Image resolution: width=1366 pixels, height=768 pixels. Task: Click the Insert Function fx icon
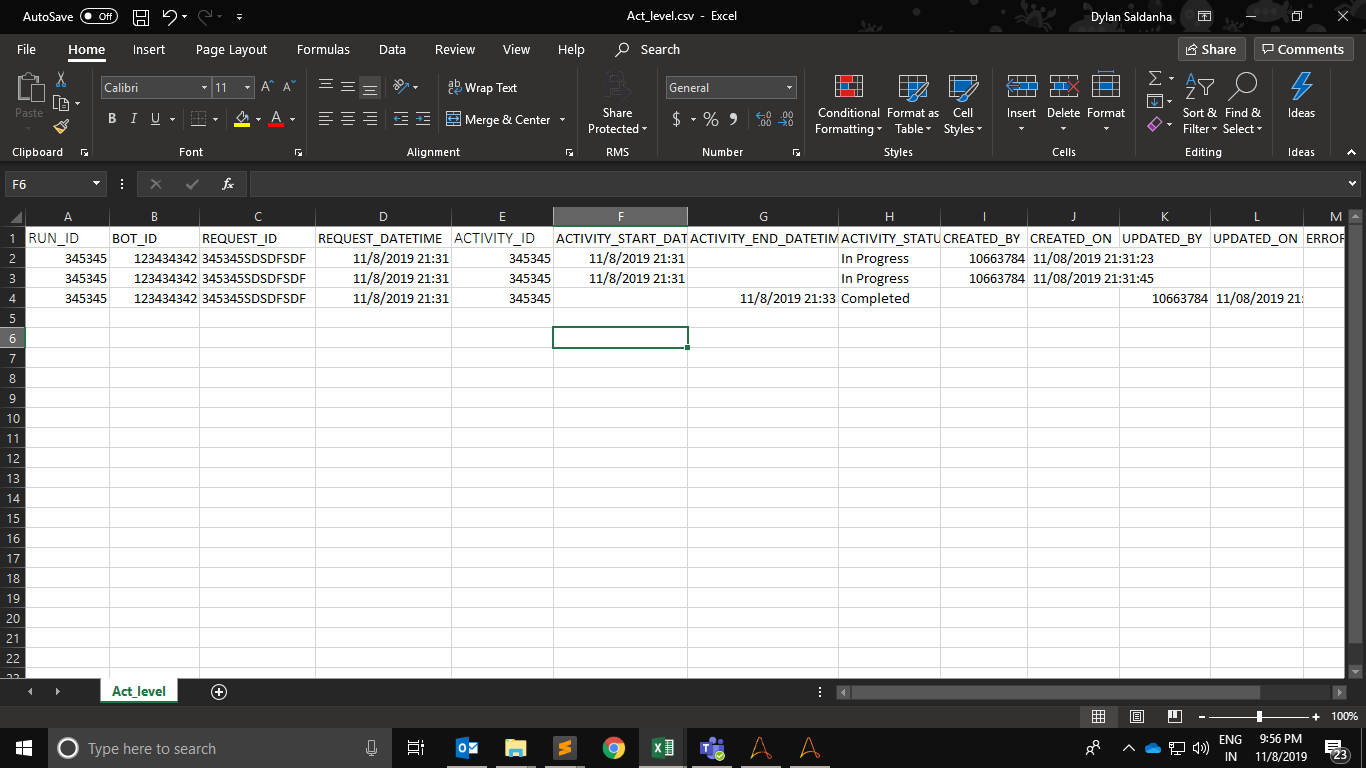[228, 184]
